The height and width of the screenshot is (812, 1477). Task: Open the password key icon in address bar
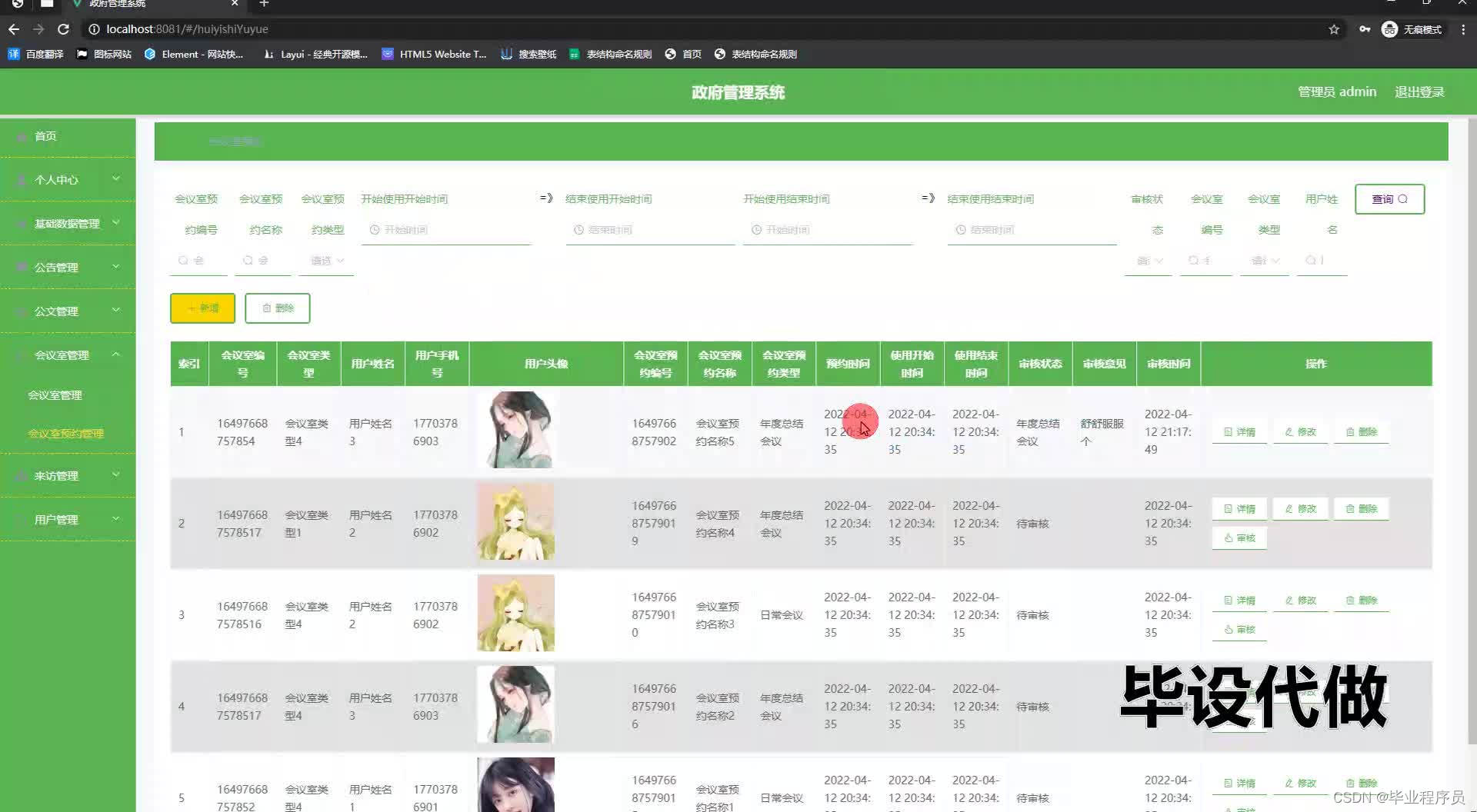[1365, 29]
